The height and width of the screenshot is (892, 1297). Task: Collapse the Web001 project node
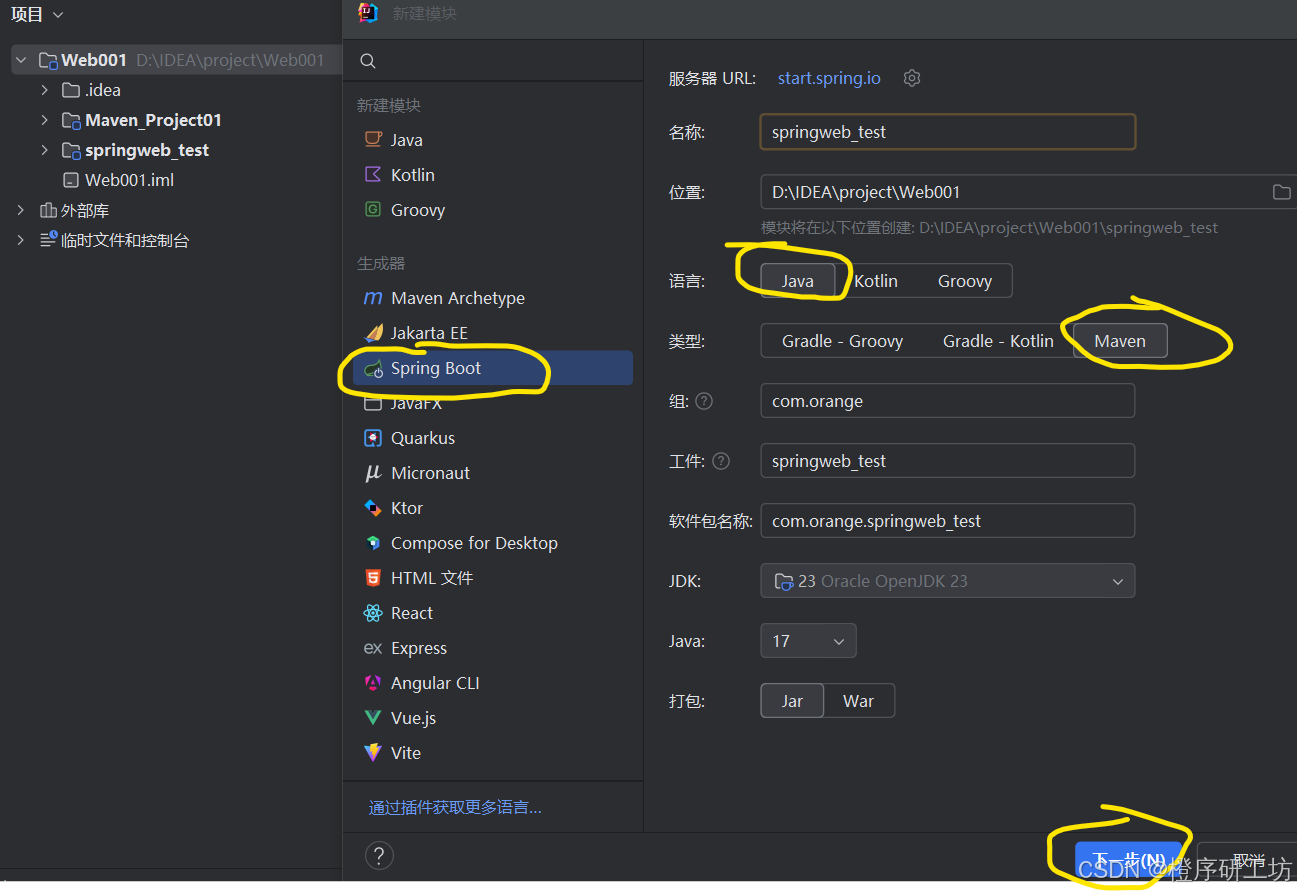click(x=21, y=60)
